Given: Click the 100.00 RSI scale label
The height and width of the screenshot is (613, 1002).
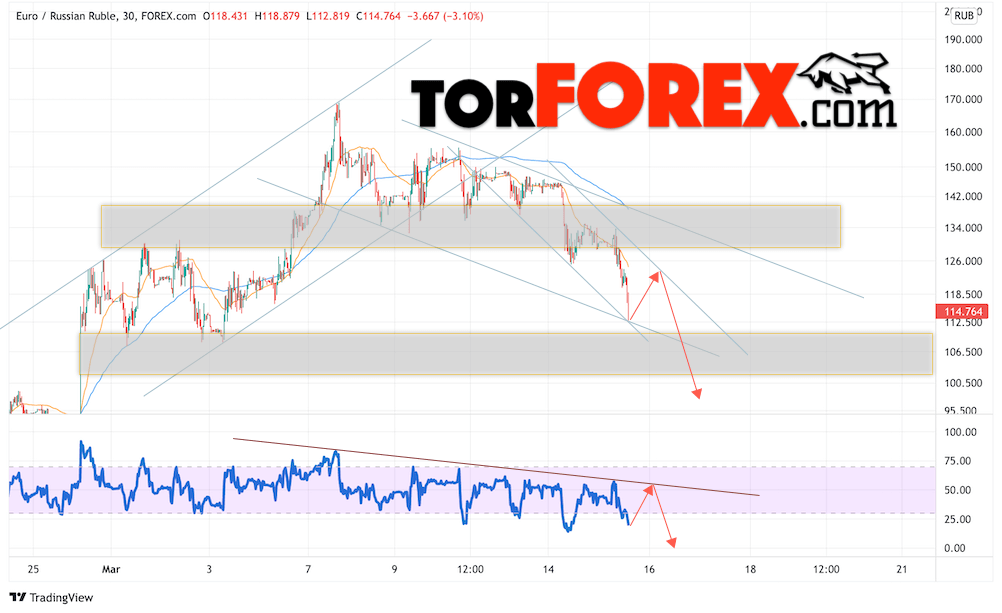Looking at the screenshot, I should [x=960, y=433].
